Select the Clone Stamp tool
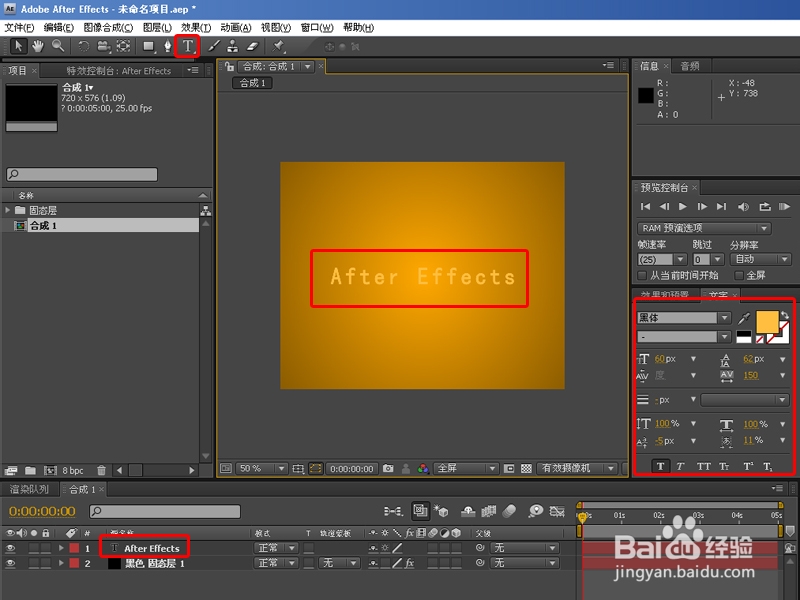Image resolution: width=800 pixels, height=600 pixels. (233, 46)
